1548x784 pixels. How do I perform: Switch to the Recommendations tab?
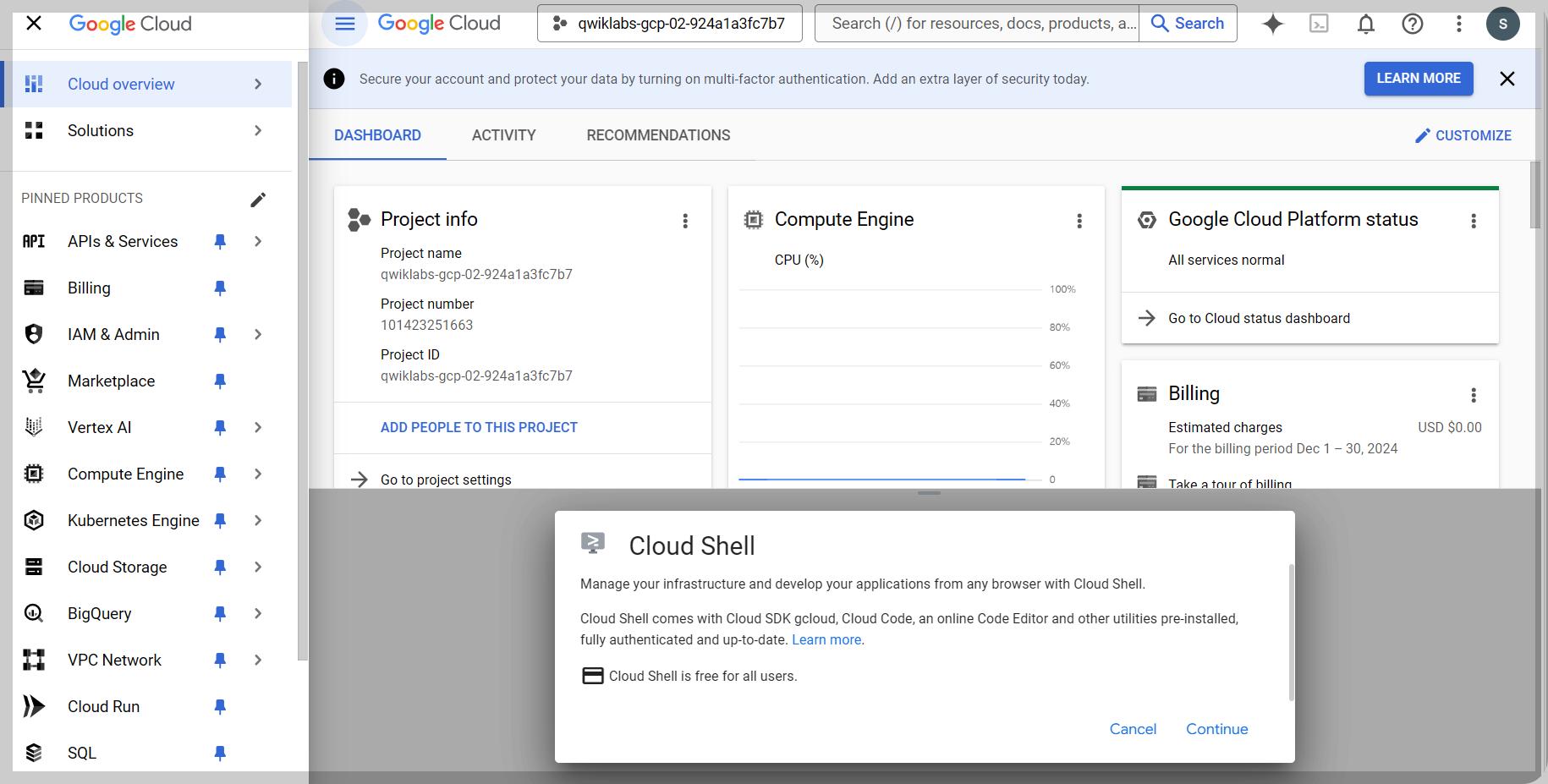tap(658, 135)
